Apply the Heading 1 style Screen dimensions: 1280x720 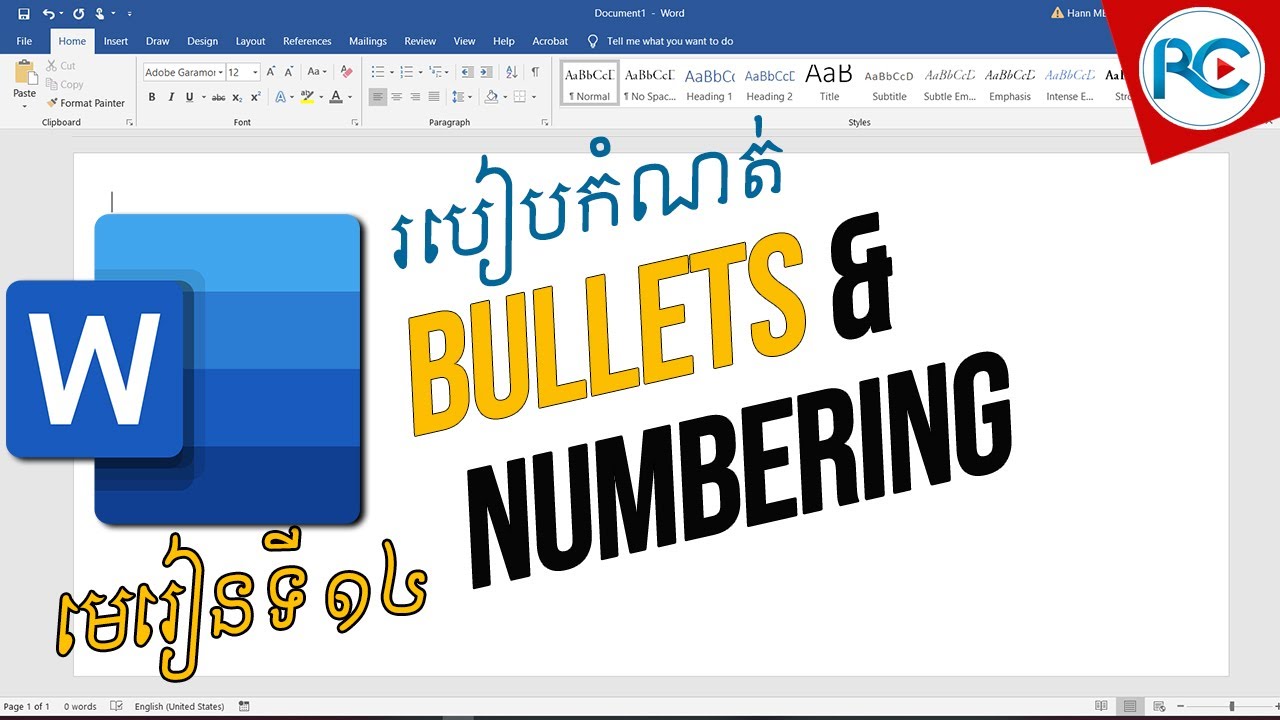(709, 83)
